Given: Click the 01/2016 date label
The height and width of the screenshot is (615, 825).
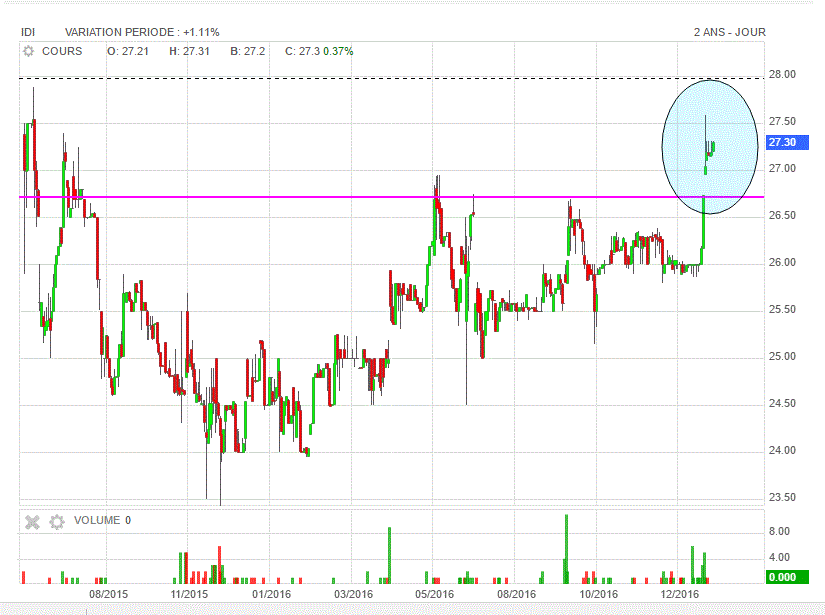Looking at the screenshot, I should [x=271, y=594].
